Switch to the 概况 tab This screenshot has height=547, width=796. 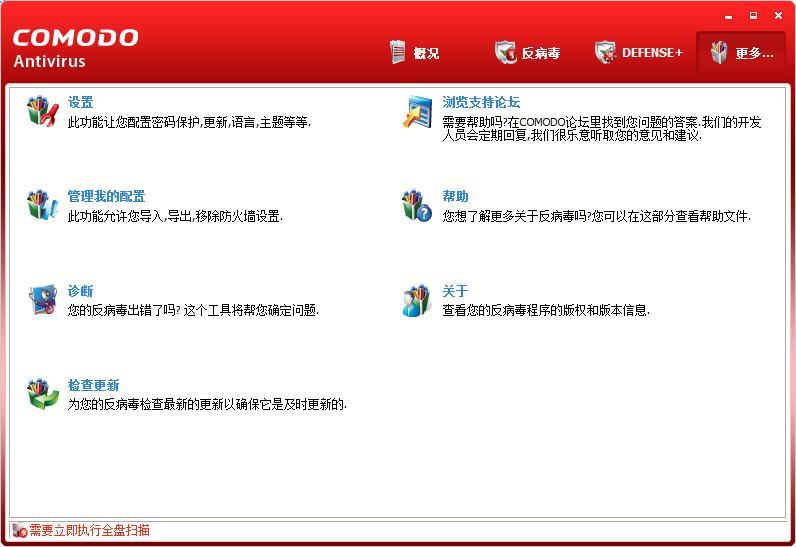tap(415, 52)
